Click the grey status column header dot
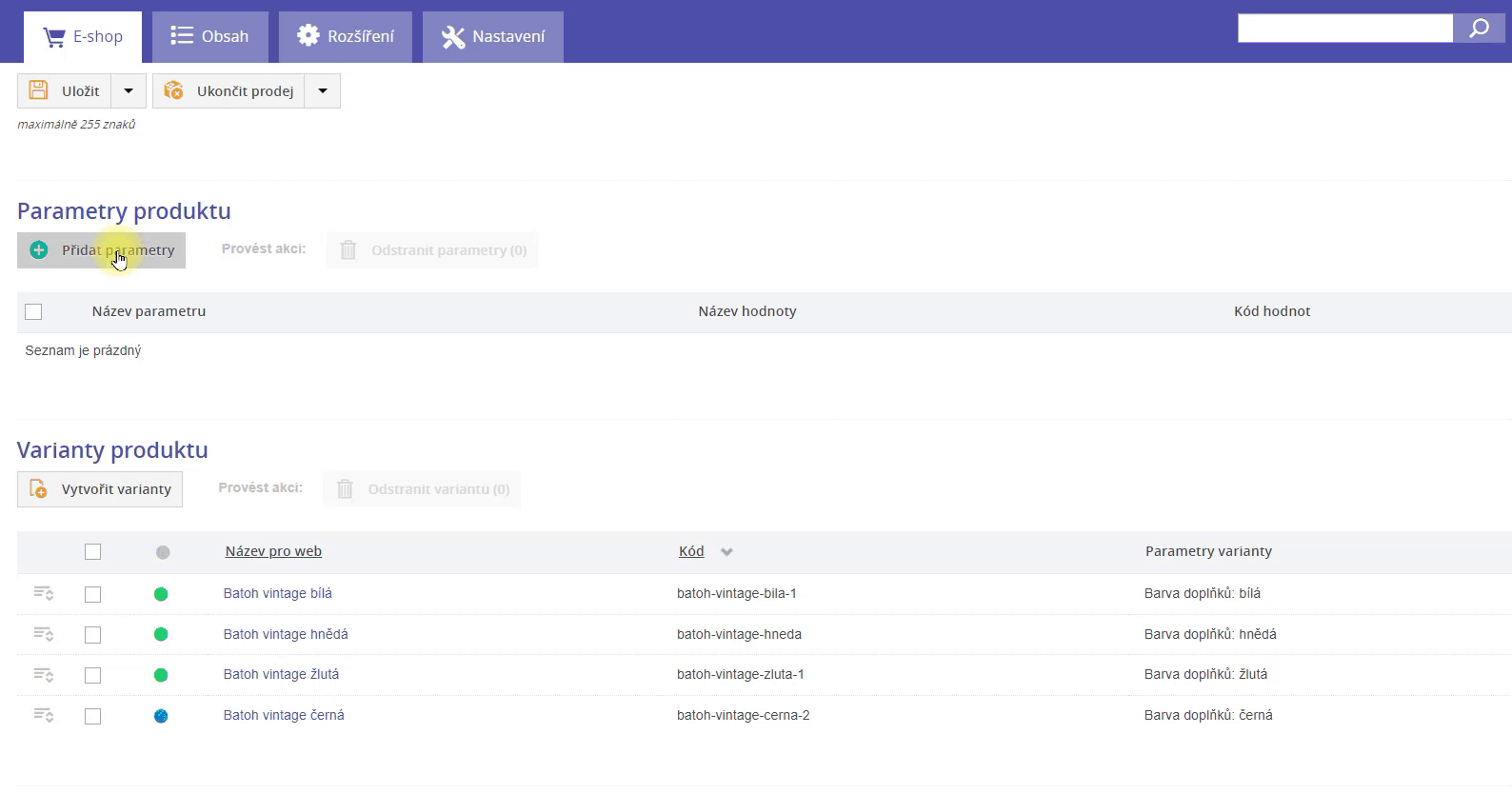Screen dimensions: 1512x794 163,552
